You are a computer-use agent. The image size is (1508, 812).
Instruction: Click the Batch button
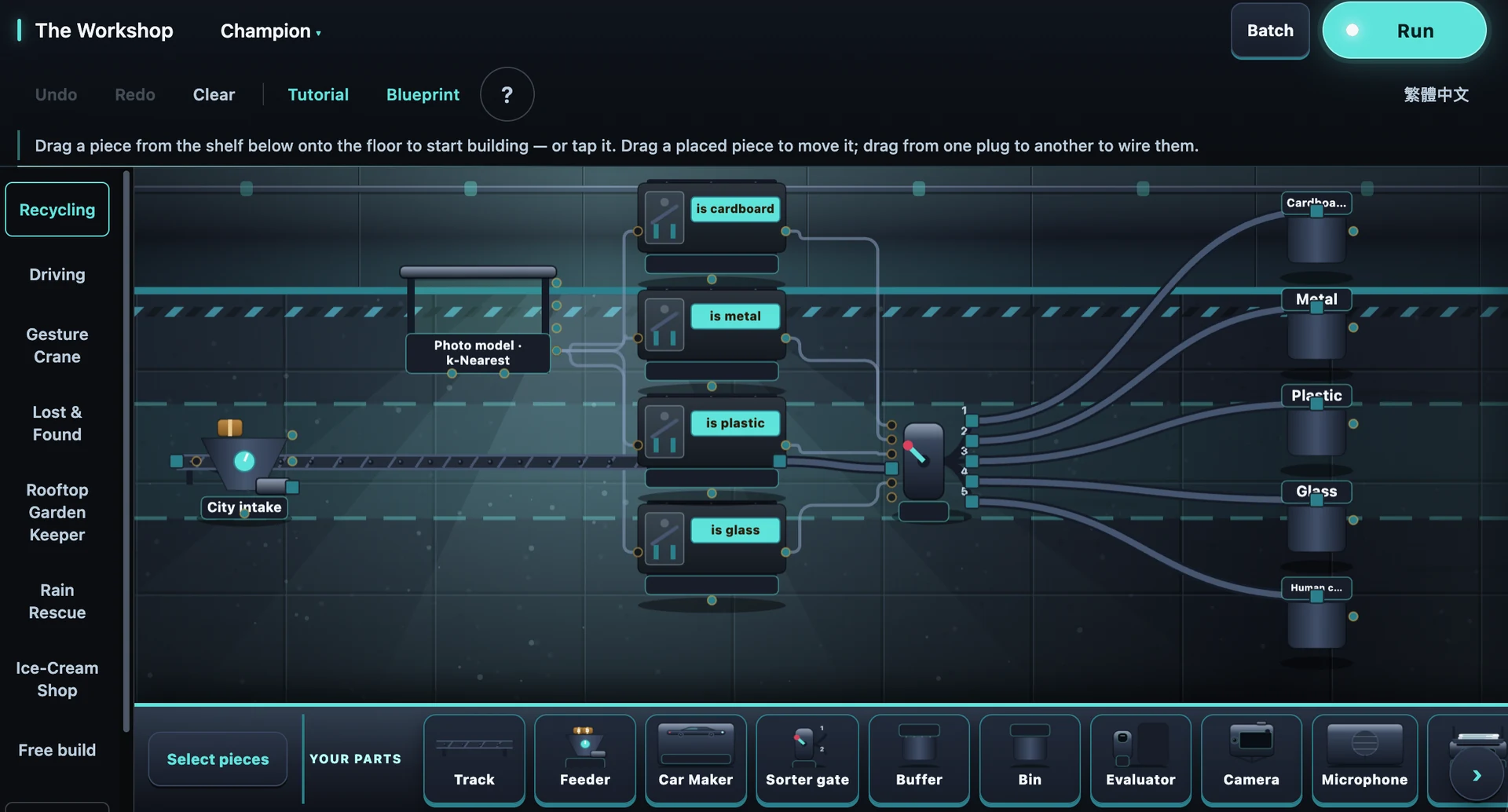tap(1270, 31)
